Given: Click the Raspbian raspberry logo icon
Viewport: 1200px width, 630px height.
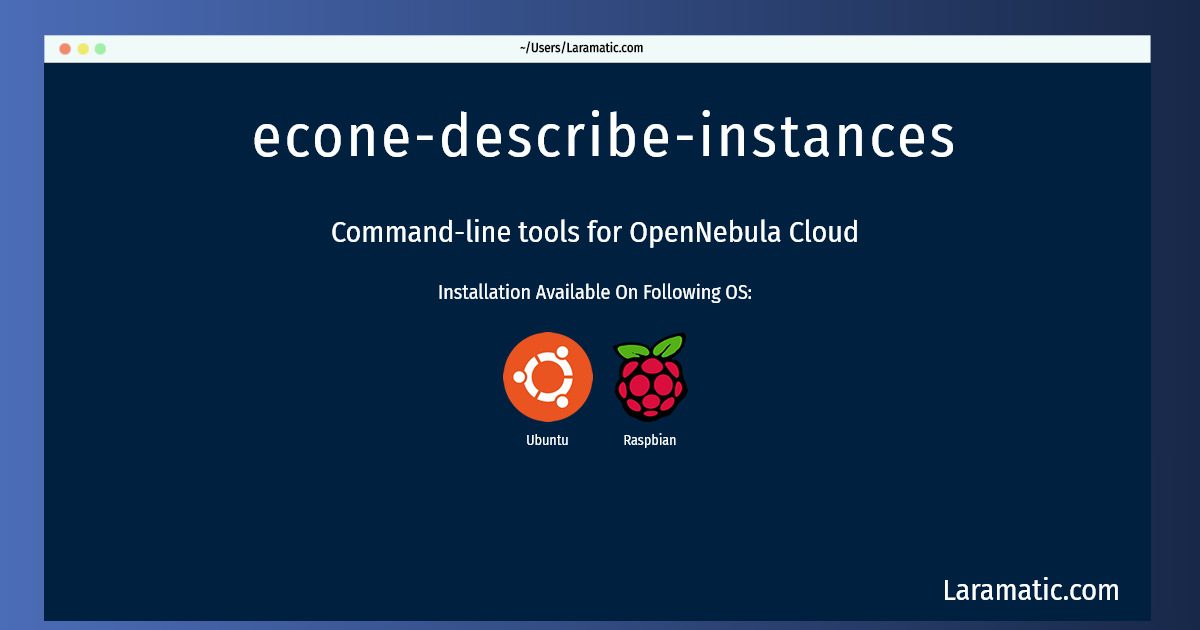Looking at the screenshot, I should tap(650, 377).
